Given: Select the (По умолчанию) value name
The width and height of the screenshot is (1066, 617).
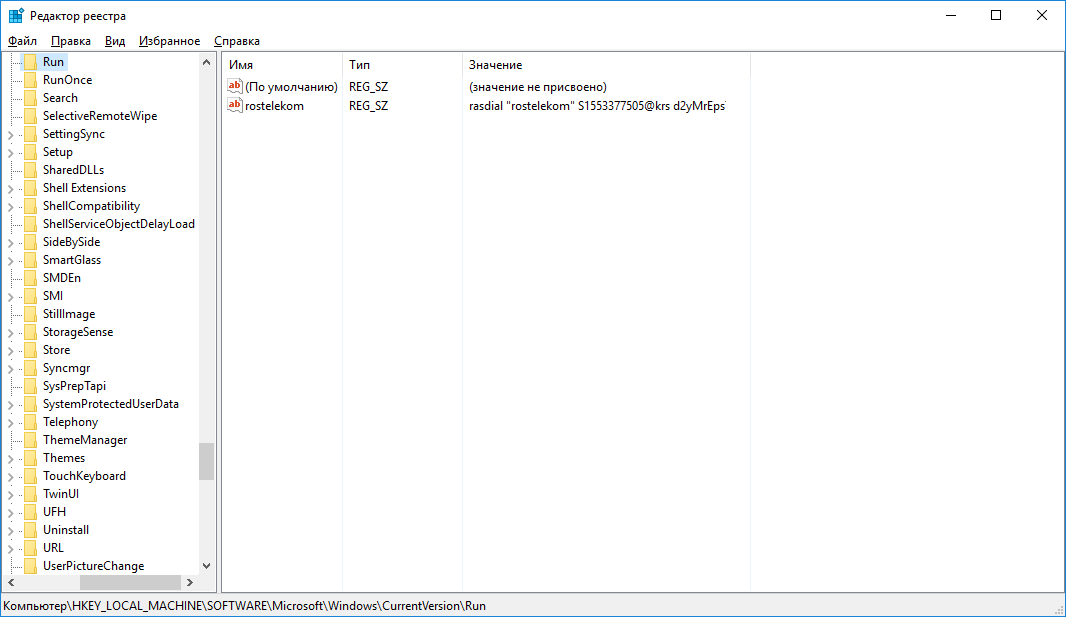Looking at the screenshot, I should (291, 86).
